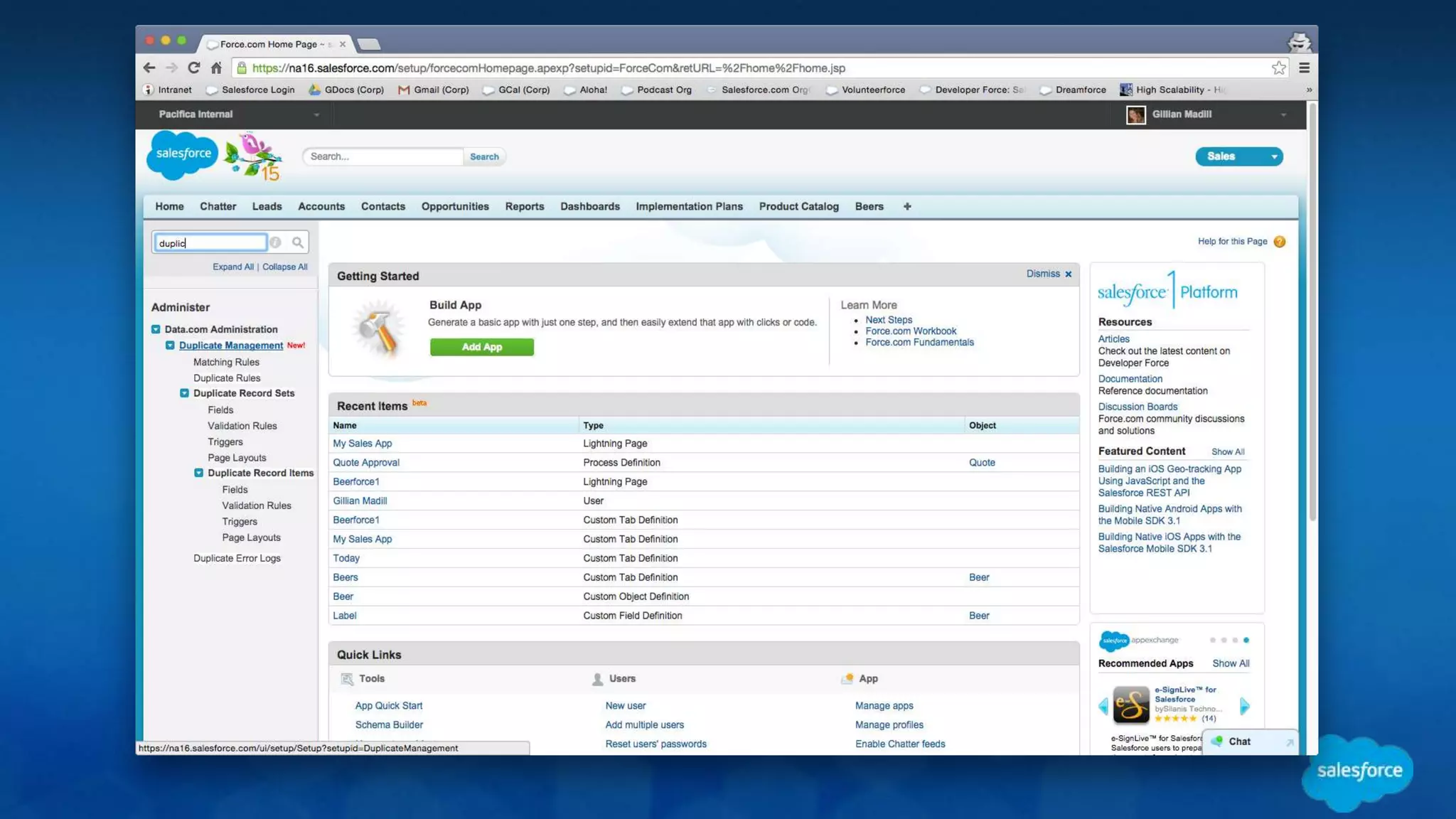Open the Chrome hamburger menu icon
This screenshot has width=1456, height=819.
point(1304,68)
